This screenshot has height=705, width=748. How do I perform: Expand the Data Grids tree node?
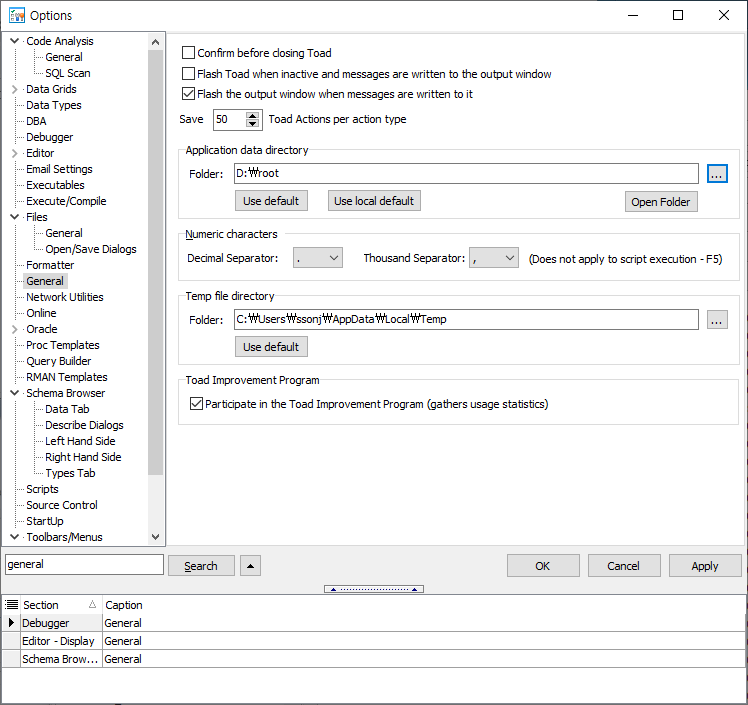pyautogui.click(x=15, y=89)
